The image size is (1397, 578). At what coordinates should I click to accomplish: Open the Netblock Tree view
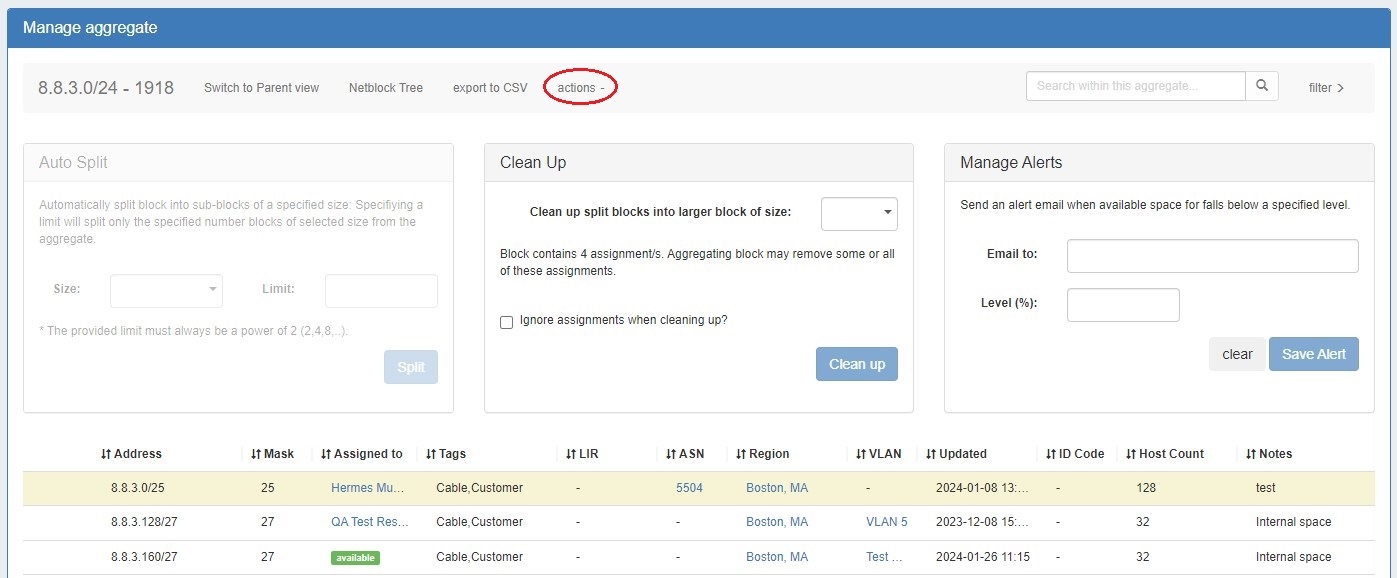(x=386, y=88)
